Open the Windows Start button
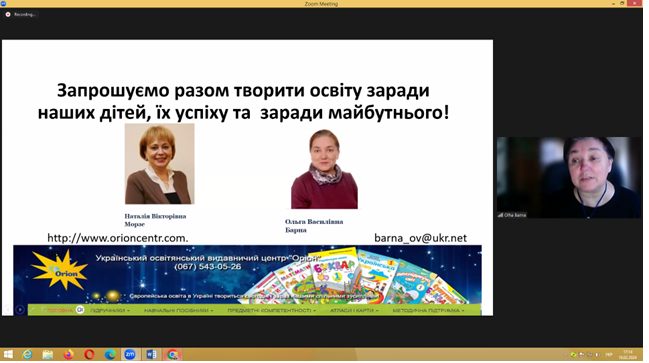The image size is (649, 363). (x=8, y=355)
